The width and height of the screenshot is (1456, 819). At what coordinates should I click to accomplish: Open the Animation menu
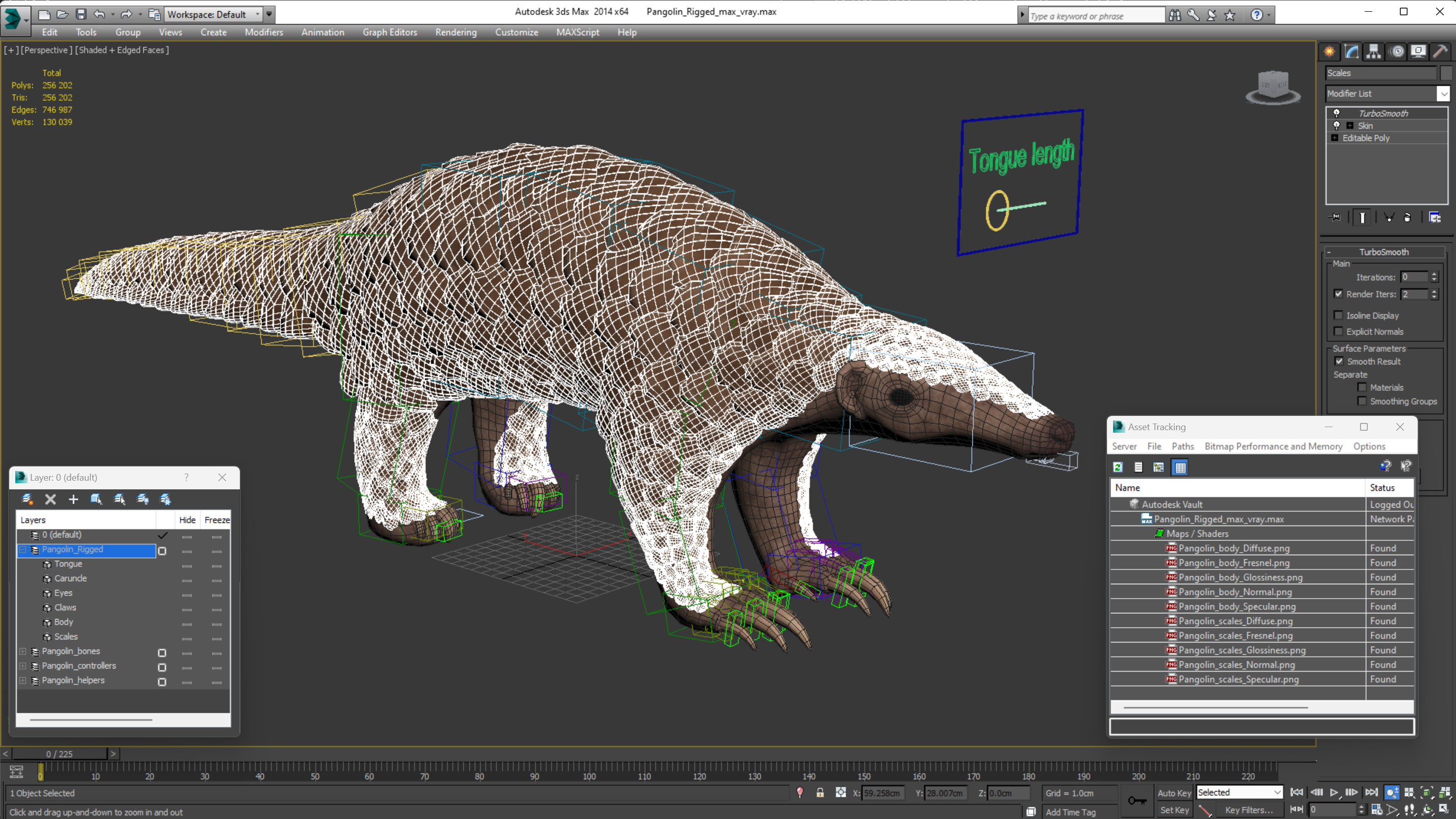(322, 32)
